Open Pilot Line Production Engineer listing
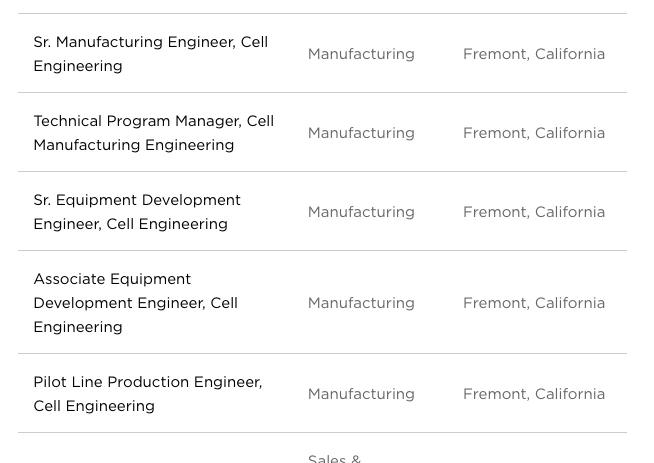 pos(148,394)
